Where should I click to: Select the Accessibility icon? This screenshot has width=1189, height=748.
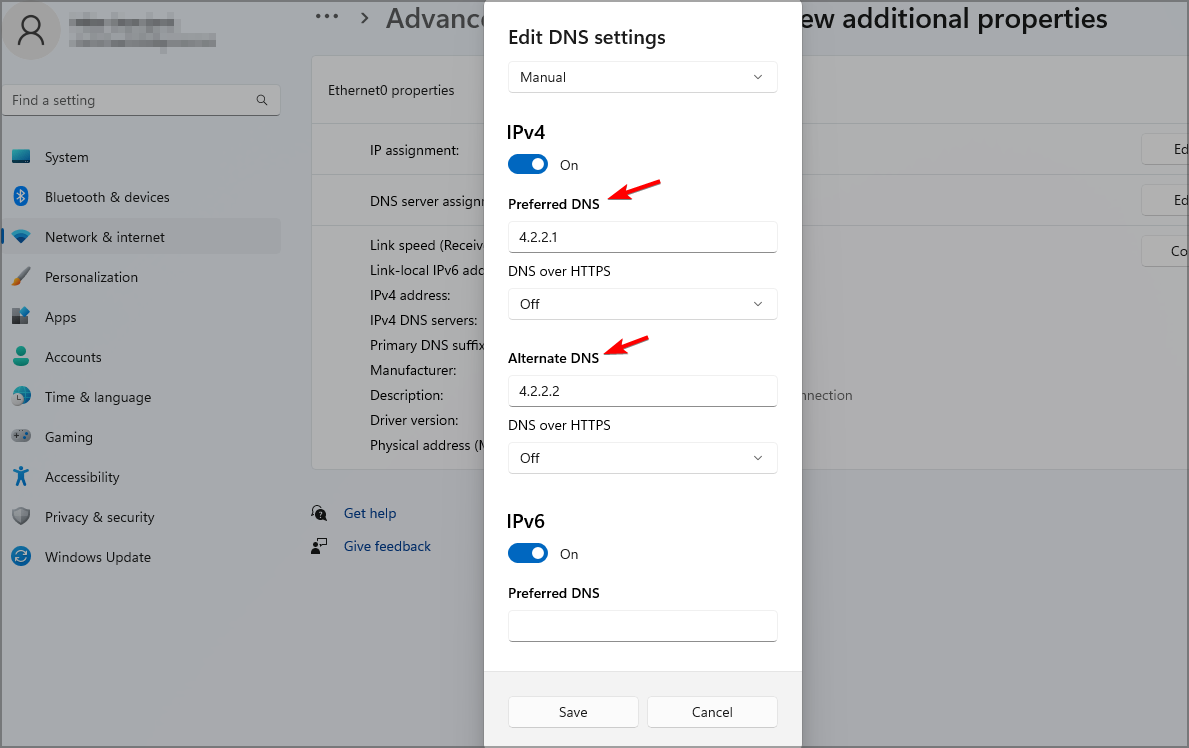(x=23, y=477)
